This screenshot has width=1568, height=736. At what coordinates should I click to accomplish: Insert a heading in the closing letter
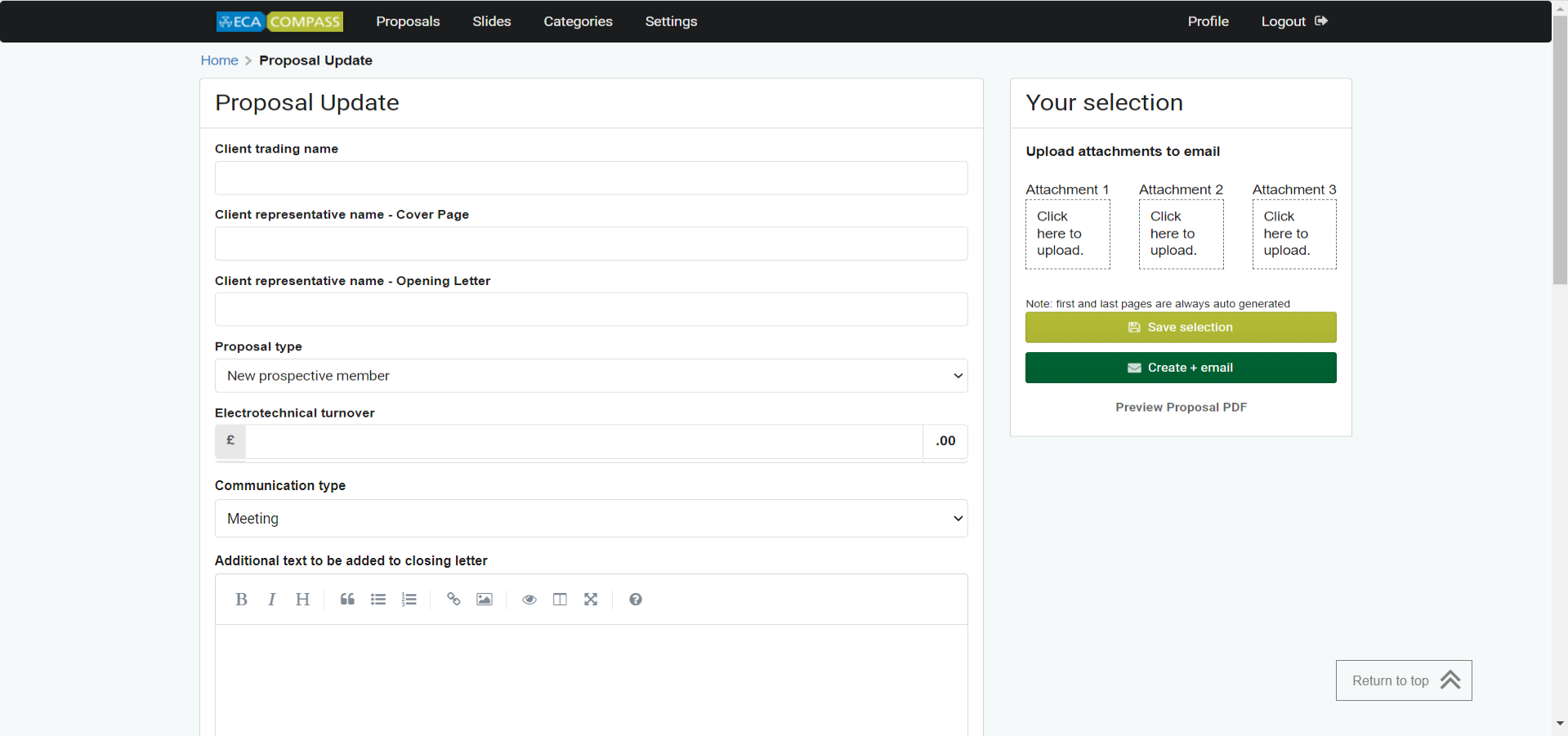(302, 599)
